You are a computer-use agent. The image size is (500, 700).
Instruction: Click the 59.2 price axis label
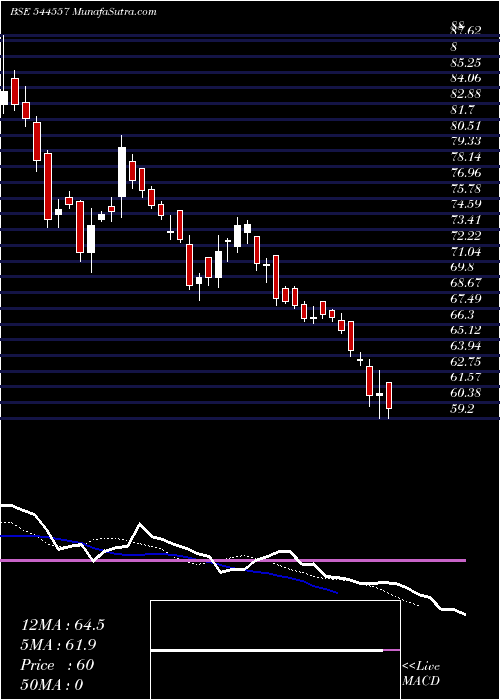(462, 409)
